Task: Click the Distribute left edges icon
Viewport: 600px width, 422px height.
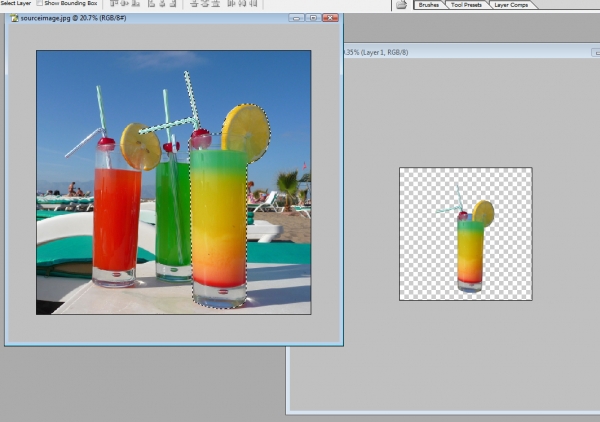Action: (x=232, y=3)
